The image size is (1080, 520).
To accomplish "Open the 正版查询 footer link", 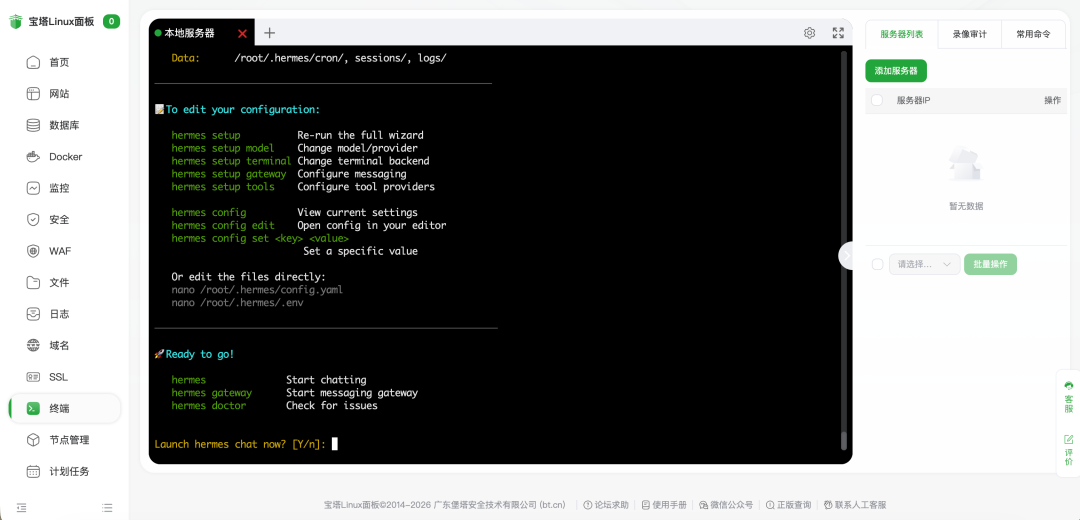I will click(x=789, y=505).
